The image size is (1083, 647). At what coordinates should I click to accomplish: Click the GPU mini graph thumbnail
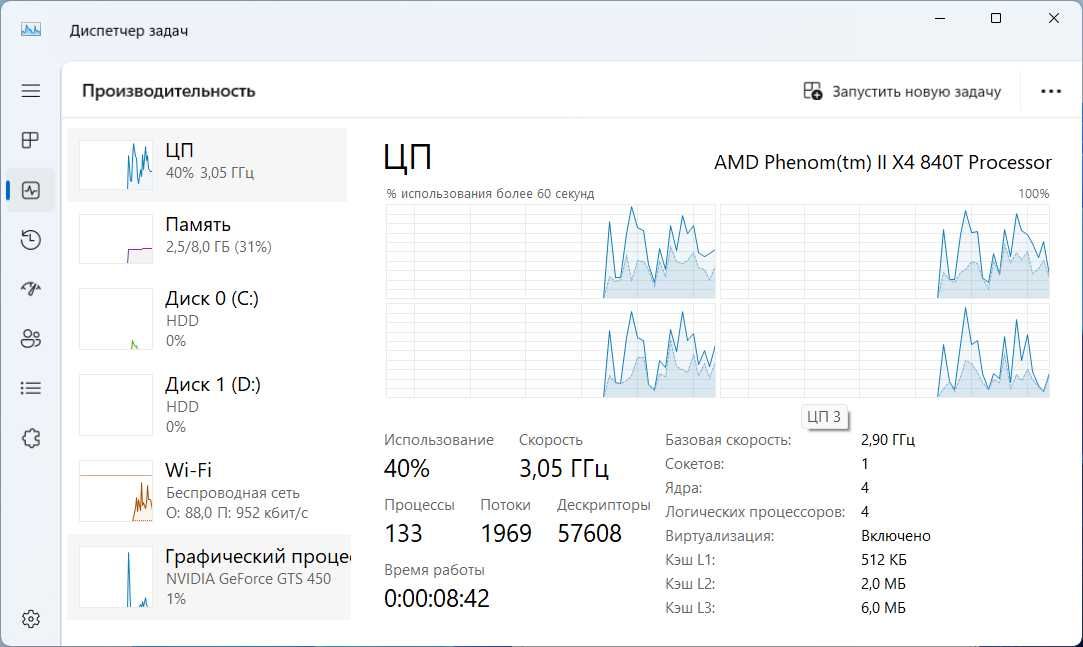pos(116,577)
